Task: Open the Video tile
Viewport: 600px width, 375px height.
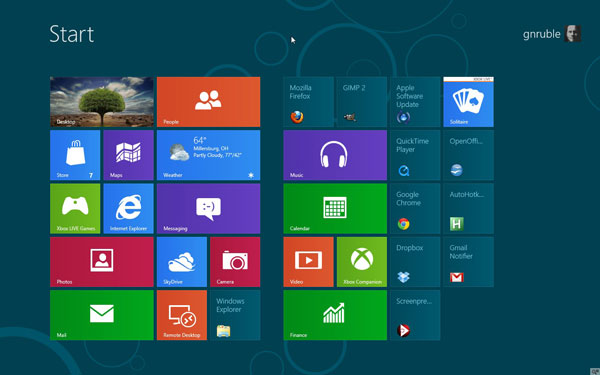Action: coord(308,262)
